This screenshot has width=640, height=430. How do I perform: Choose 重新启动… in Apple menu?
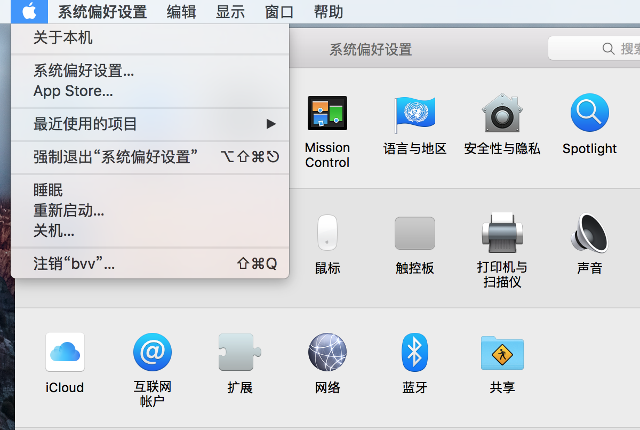click(150, 211)
